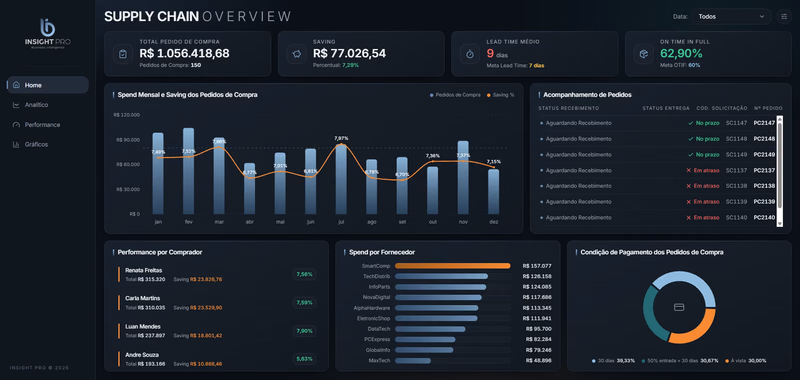Click scrollbar up arrow in orders table
The height and width of the screenshot is (380, 800).
point(780,119)
